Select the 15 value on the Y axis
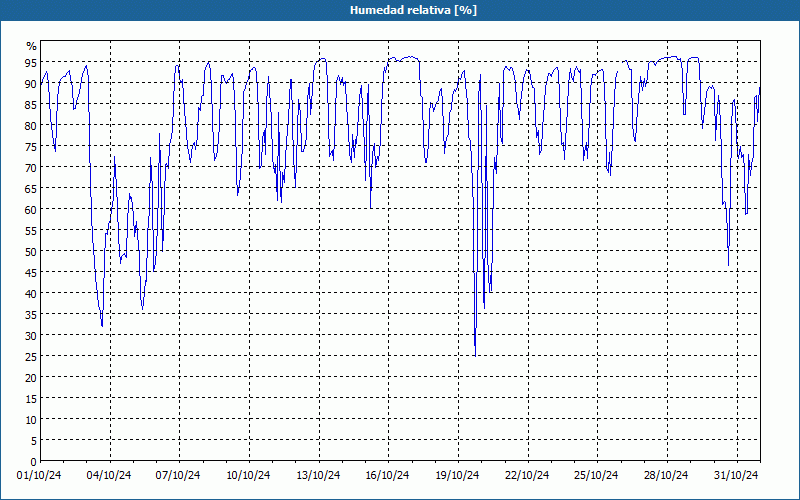The width and height of the screenshot is (800, 500). pyautogui.click(x=31, y=399)
